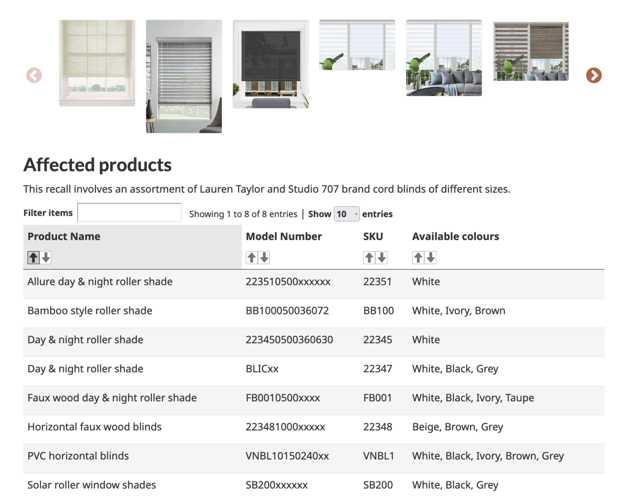Click 'Allure day & night roller shade' cell

100,282
